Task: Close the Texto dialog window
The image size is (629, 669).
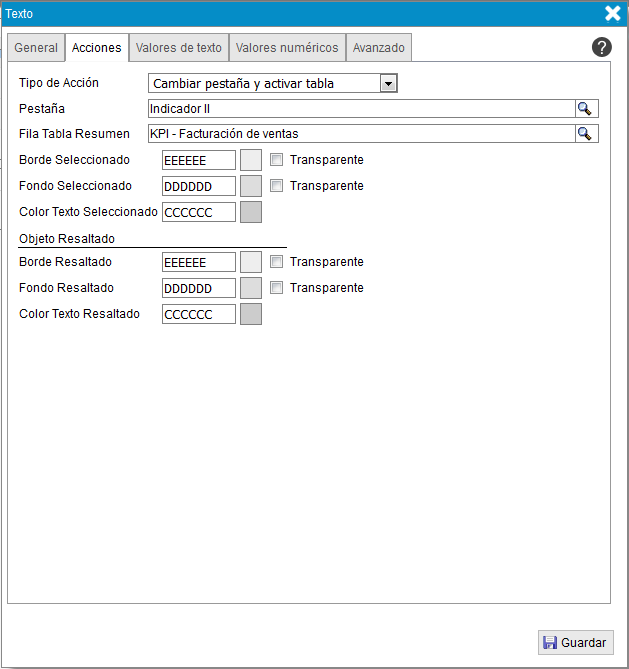Action: [613, 13]
